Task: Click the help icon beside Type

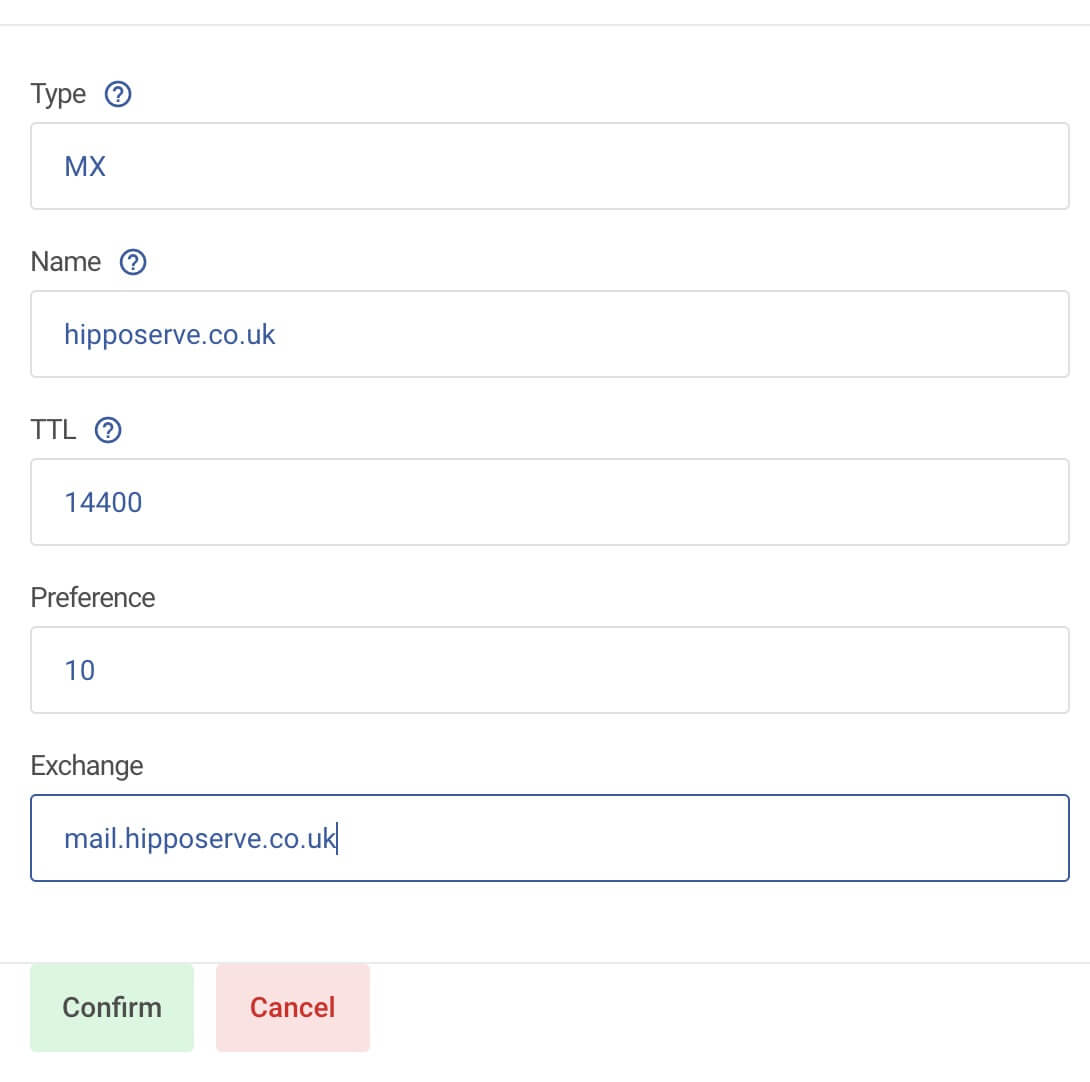Action: (x=118, y=95)
